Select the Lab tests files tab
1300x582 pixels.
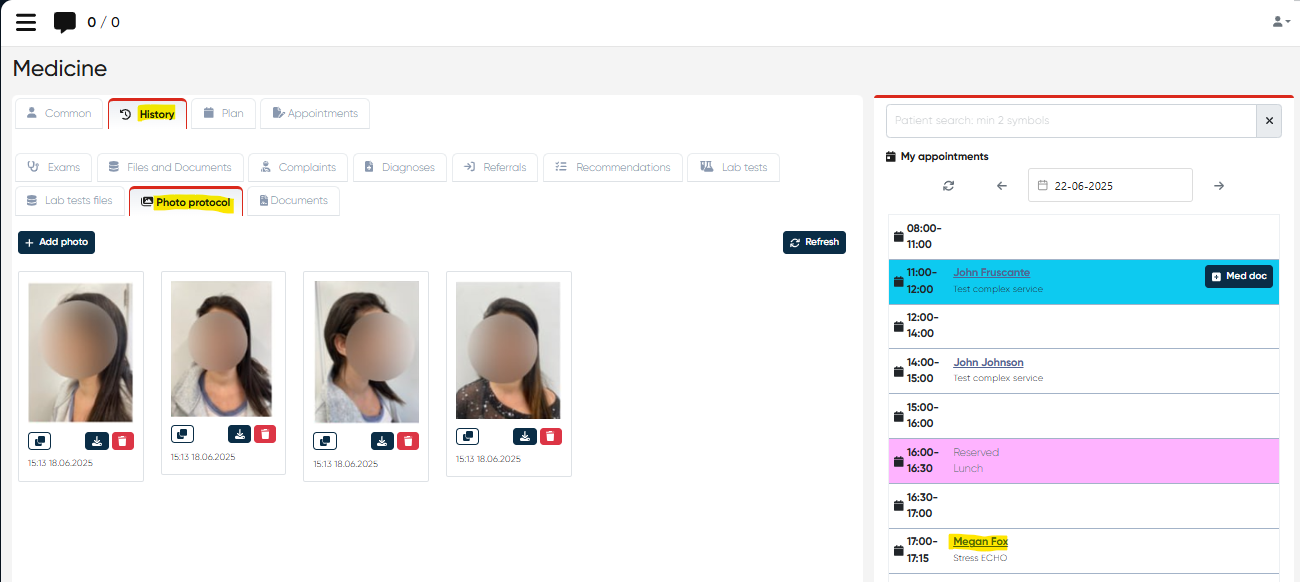[70, 201]
